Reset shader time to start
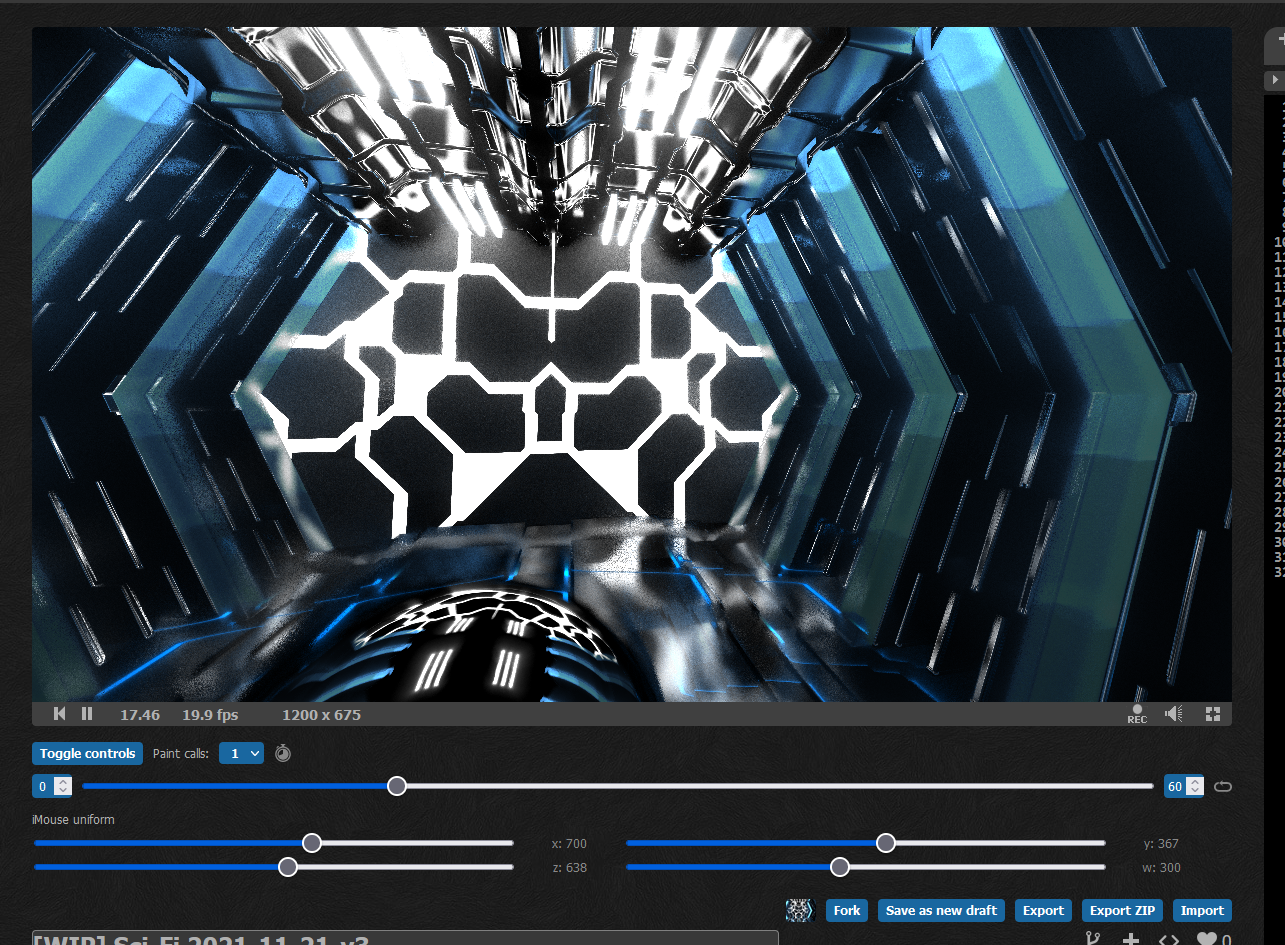The image size is (1285, 945). coord(60,714)
